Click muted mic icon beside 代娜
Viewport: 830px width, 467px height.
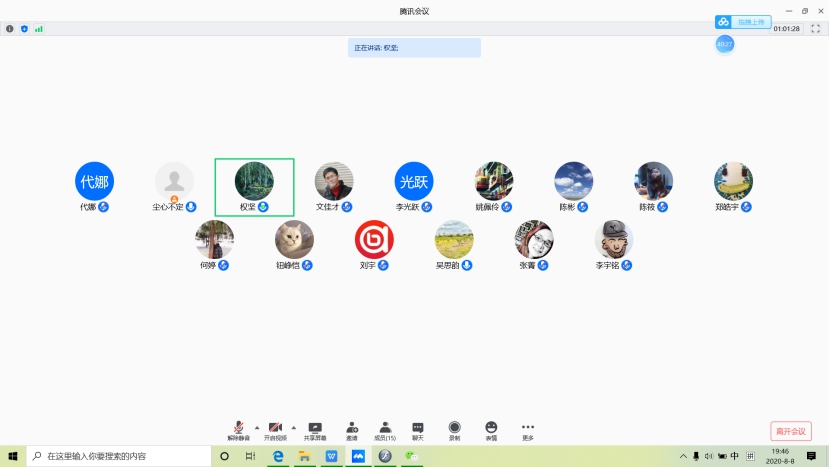pyautogui.click(x=103, y=206)
